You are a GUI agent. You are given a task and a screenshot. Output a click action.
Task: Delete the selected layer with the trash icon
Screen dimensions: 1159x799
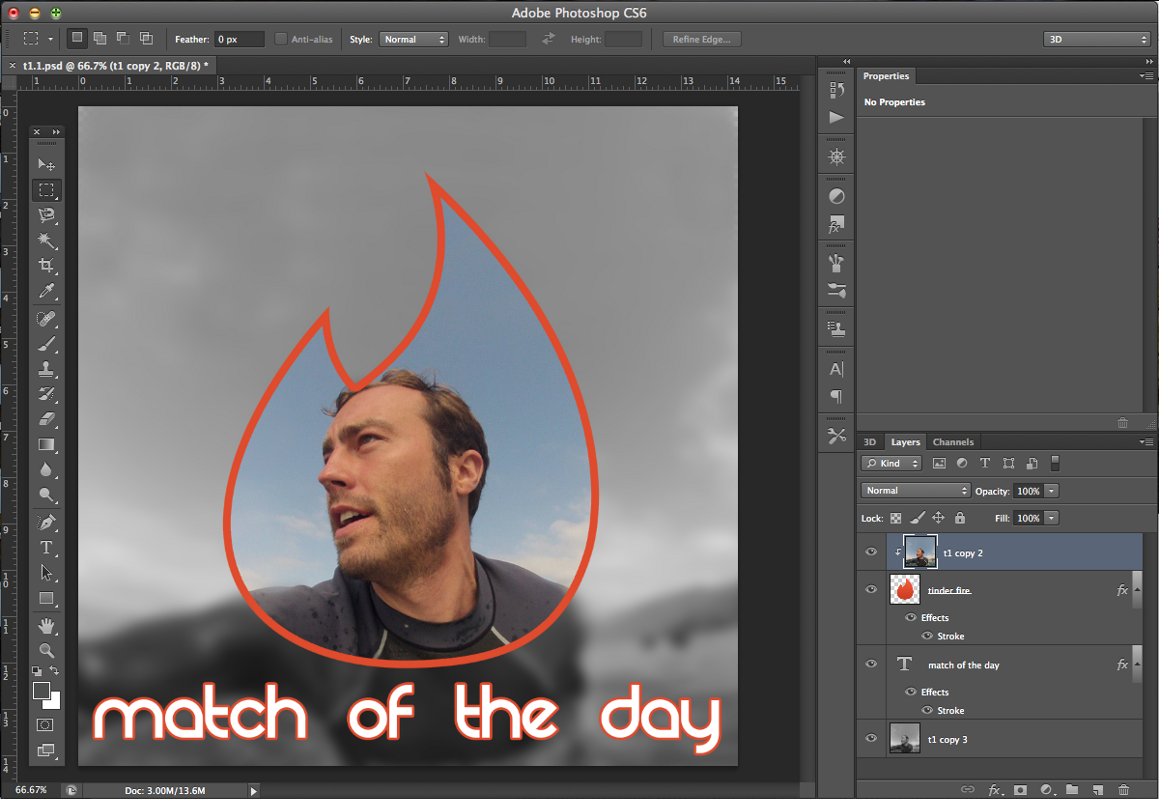1124,789
